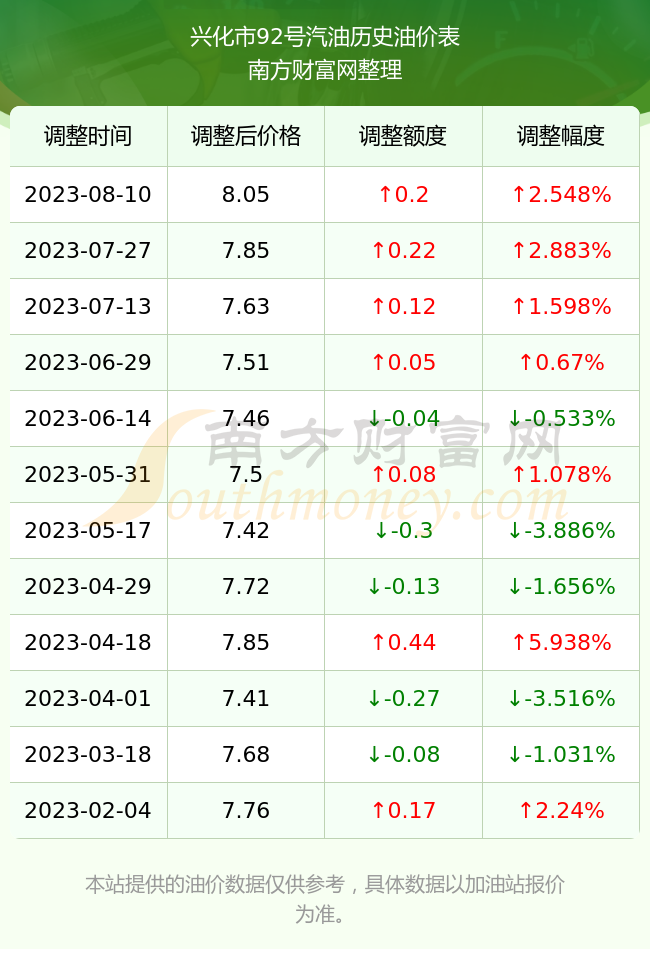Click the 调整后价格 column header
This screenshot has width=650, height=980.
click(246, 136)
